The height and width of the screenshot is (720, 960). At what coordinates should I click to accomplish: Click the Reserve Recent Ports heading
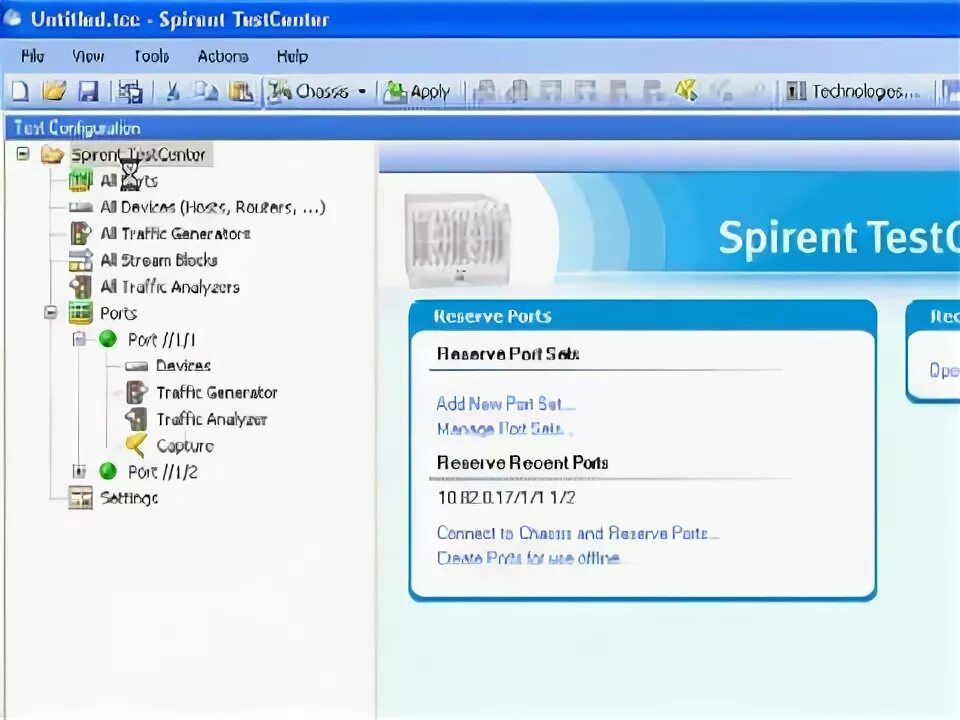pos(522,462)
